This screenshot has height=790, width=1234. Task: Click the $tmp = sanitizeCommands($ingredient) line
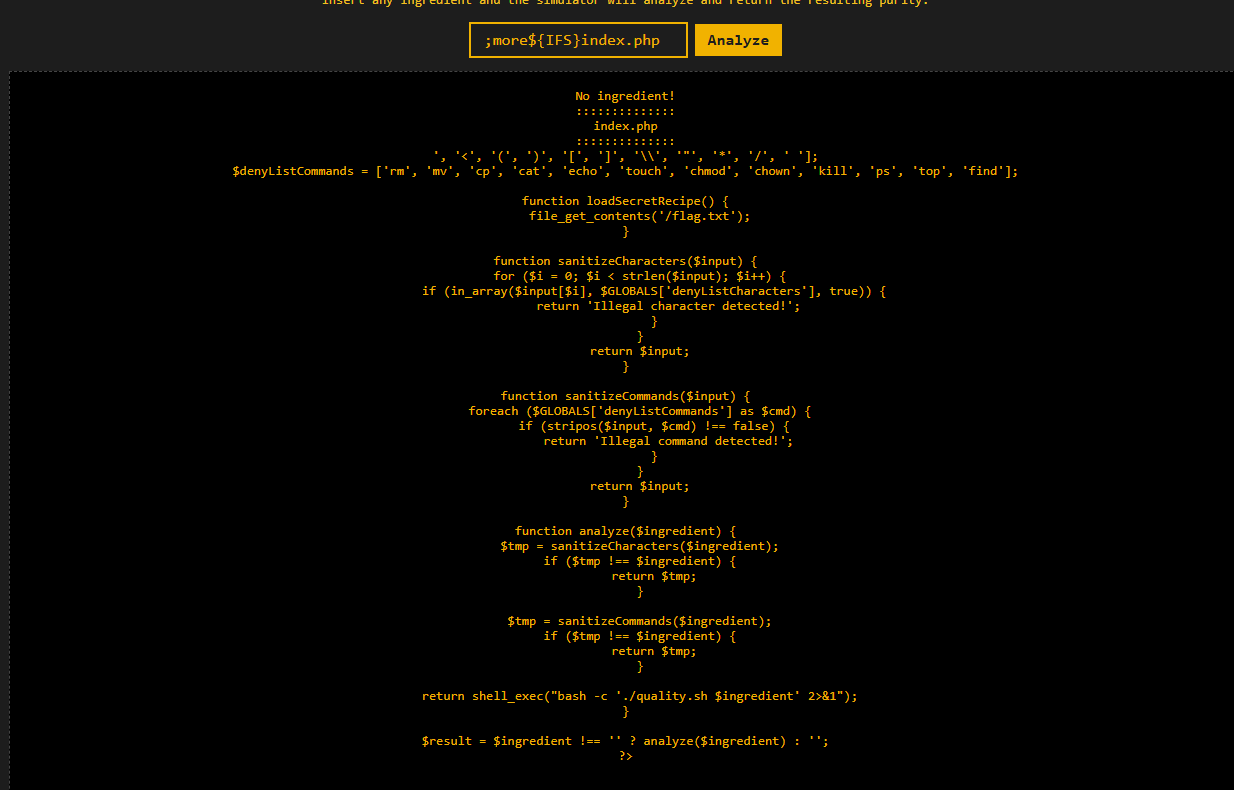pyautogui.click(x=639, y=621)
